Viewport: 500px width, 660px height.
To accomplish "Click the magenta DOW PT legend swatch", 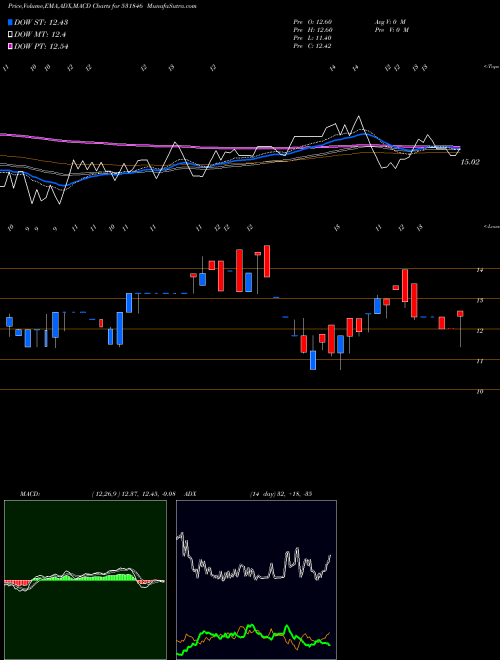I will pyautogui.click(x=10, y=46).
